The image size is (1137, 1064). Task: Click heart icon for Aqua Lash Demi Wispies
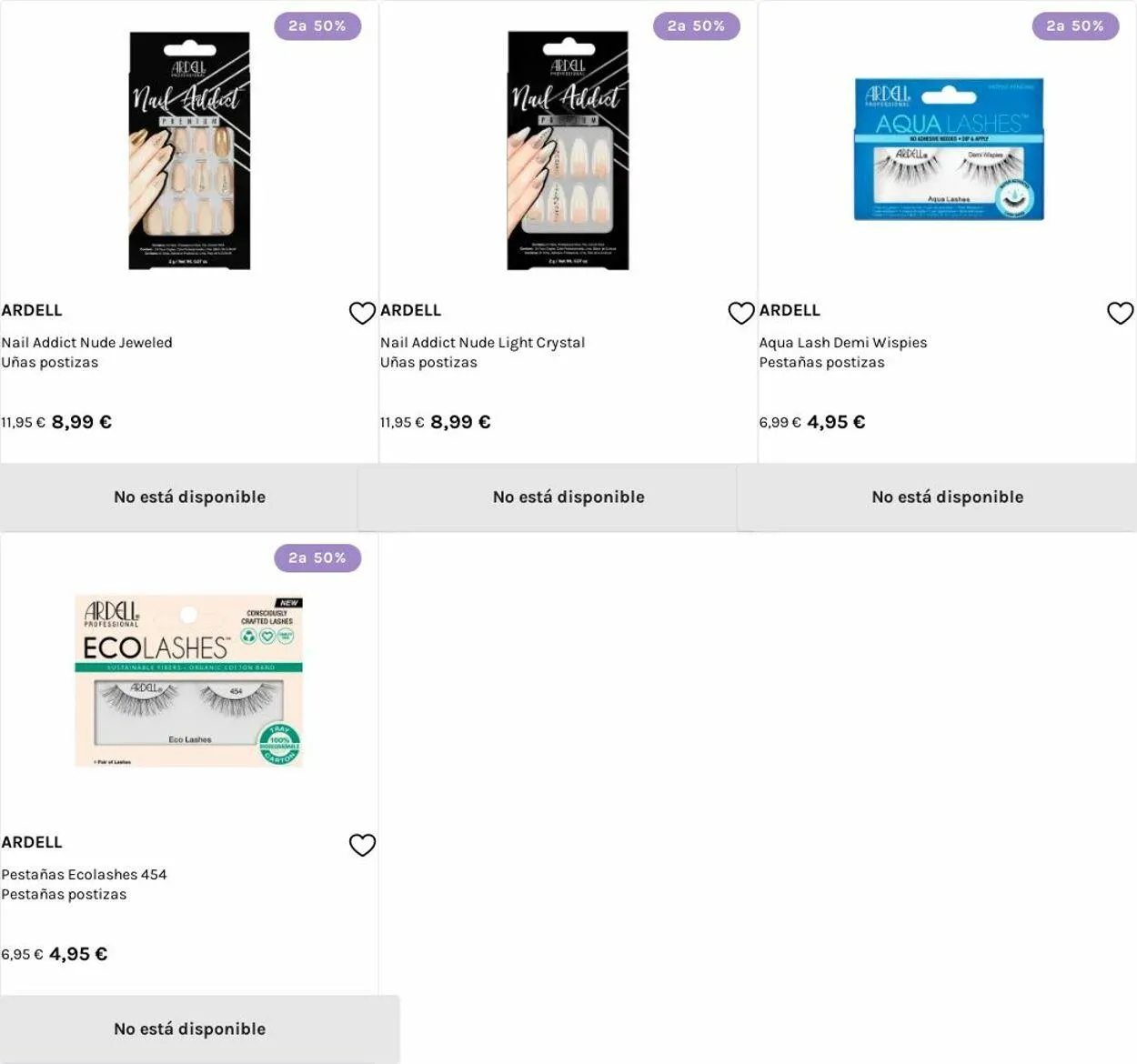click(x=1120, y=313)
